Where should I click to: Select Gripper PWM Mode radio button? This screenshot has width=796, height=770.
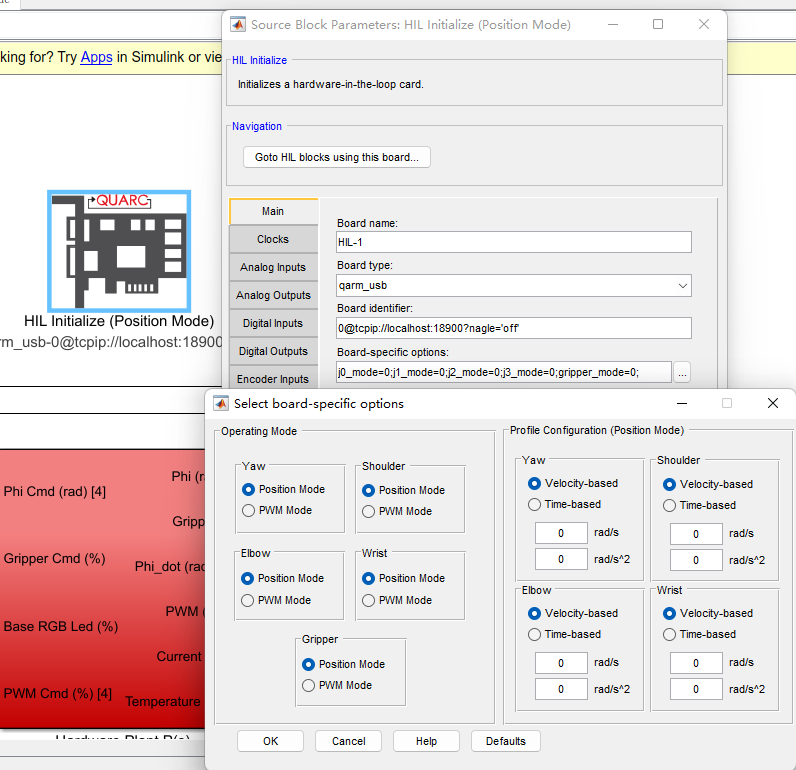point(308,686)
